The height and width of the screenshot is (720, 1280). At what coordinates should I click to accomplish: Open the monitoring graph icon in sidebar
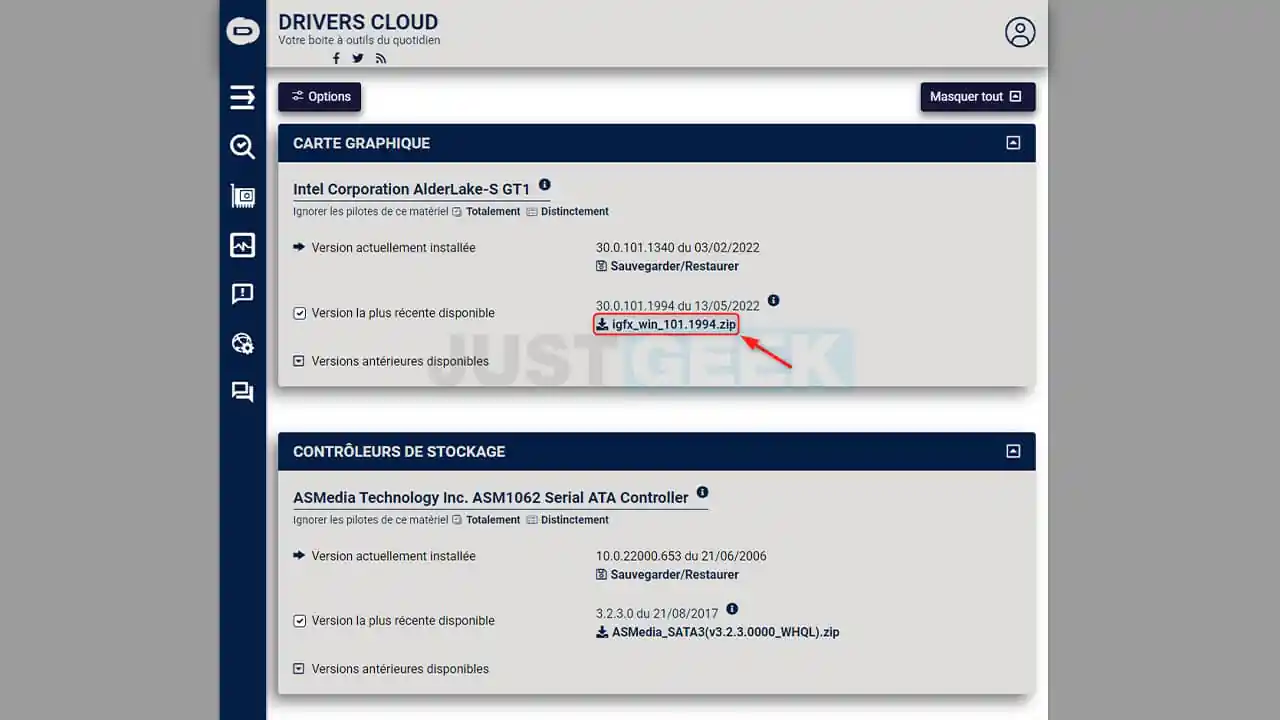pos(242,245)
